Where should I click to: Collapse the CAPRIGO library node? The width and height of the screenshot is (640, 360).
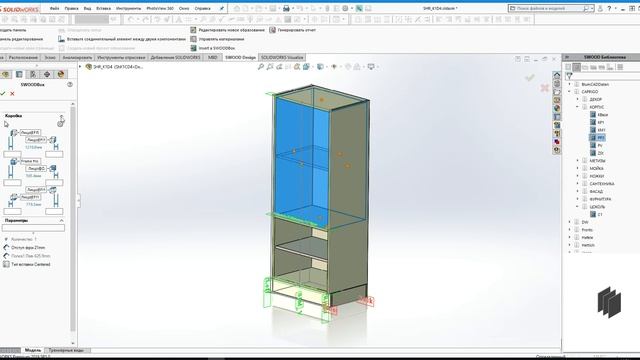570,92
